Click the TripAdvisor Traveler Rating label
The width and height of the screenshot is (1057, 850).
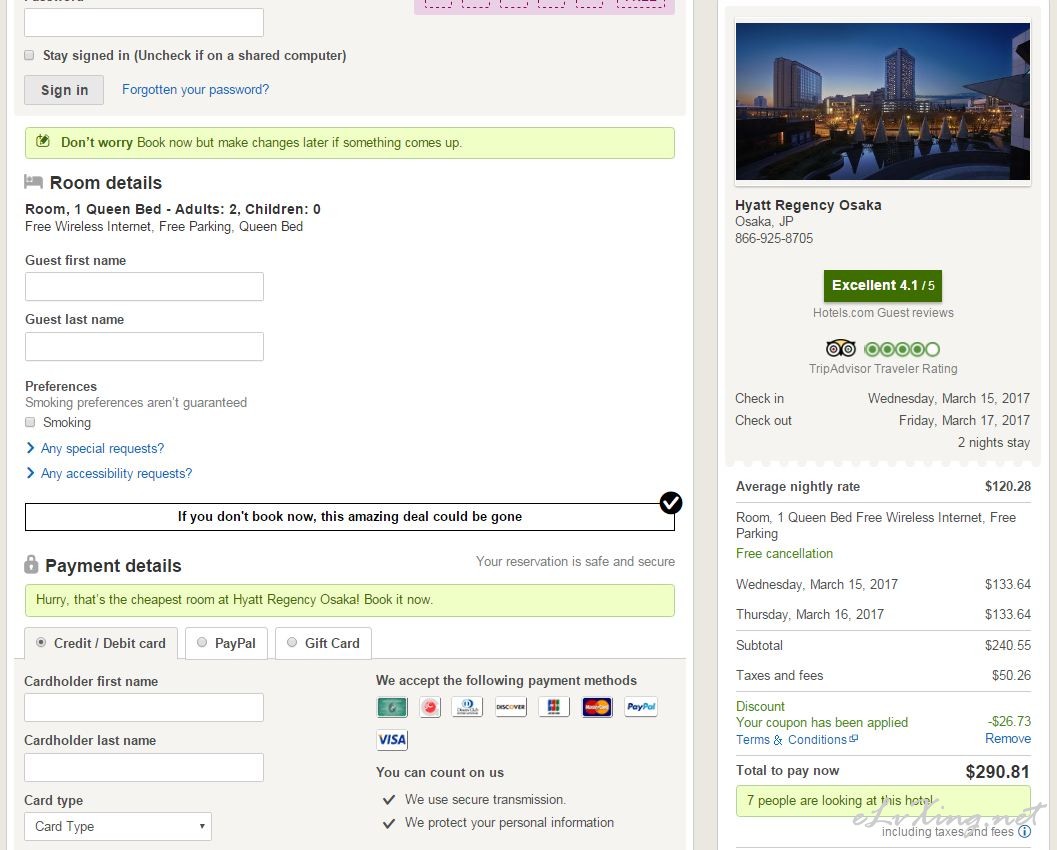point(883,369)
